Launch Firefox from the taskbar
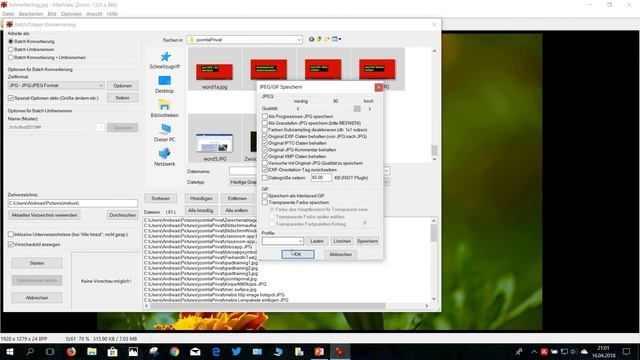The height and width of the screenshot is (360, 640). tap(71, 351)
